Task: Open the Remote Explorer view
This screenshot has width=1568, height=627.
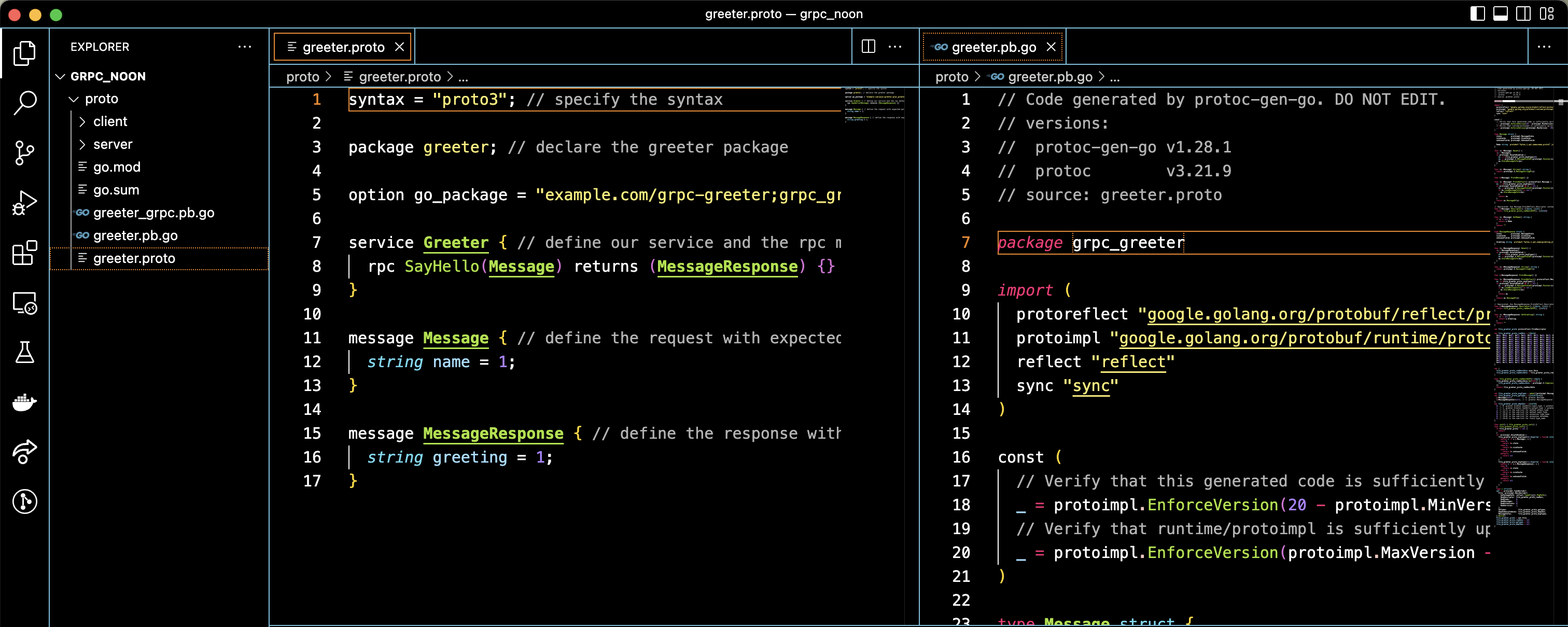Action: point(25,302)
